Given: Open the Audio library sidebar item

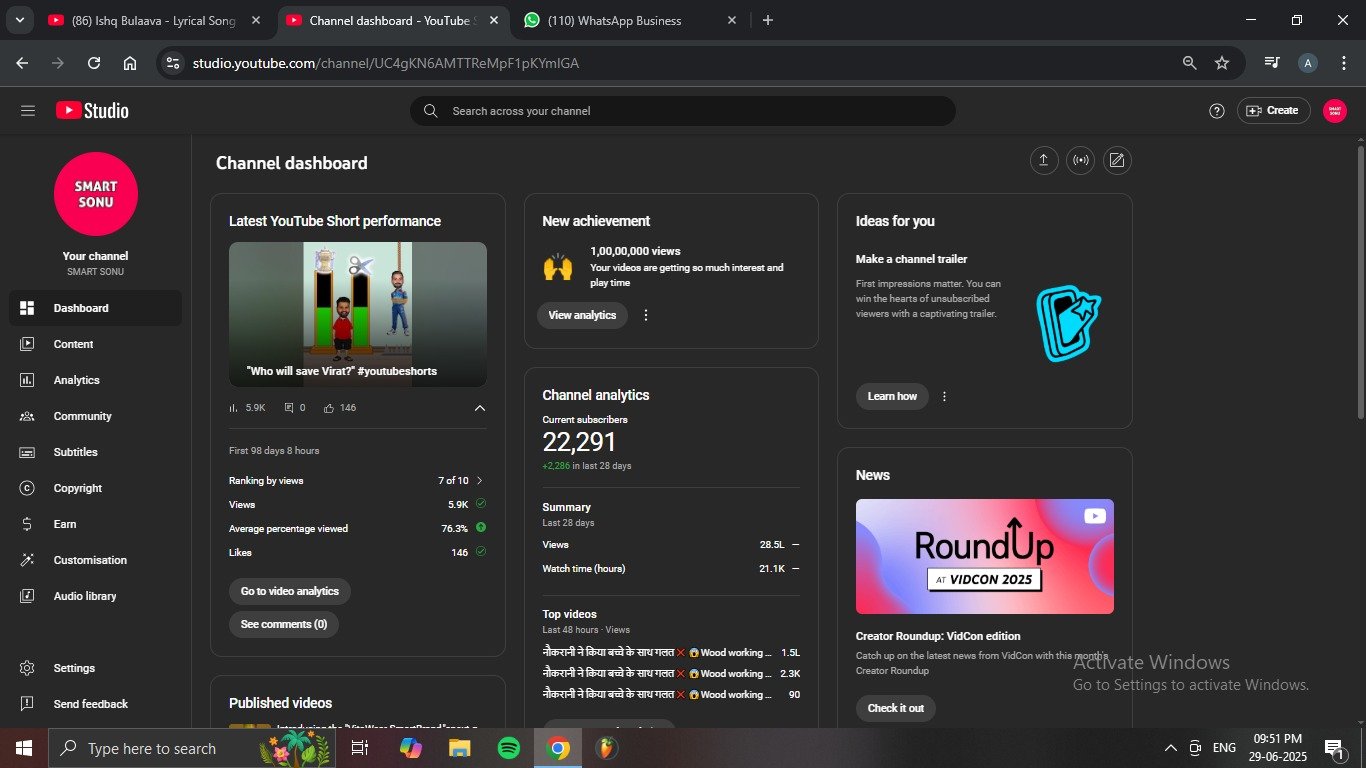Looking at the screenshot, I should pos(95,596).
